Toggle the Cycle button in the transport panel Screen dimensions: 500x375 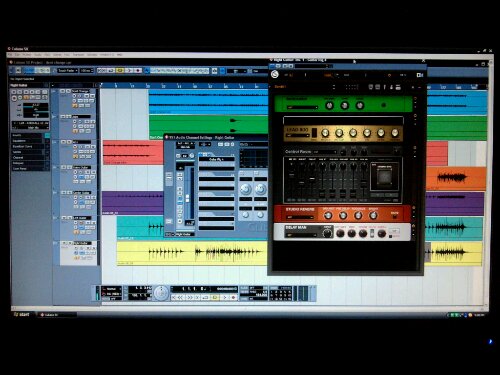[205, 297]
